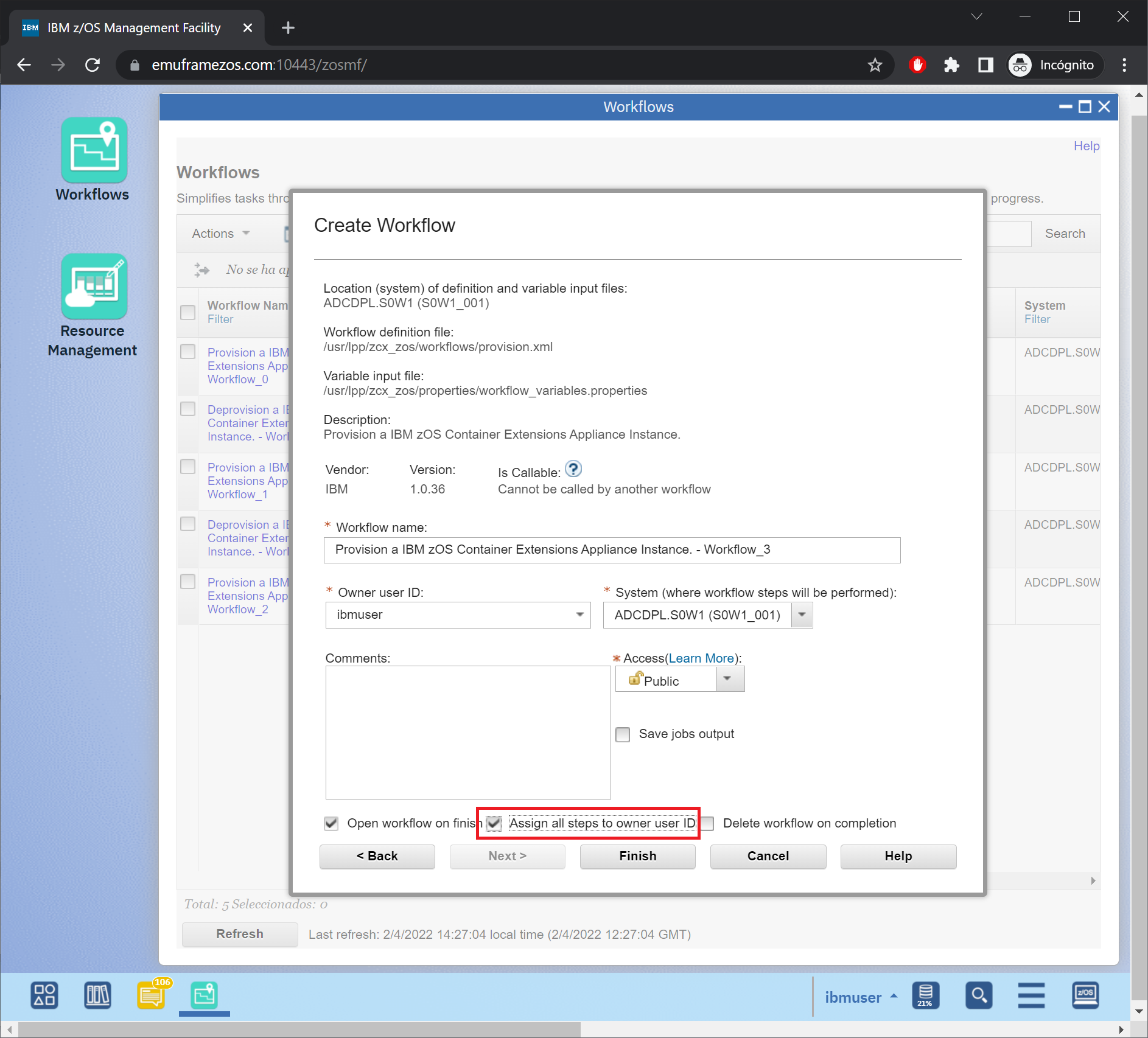Click the Incógnito profile button
Screen dimensions: 1148x1038
[1055, 65]
